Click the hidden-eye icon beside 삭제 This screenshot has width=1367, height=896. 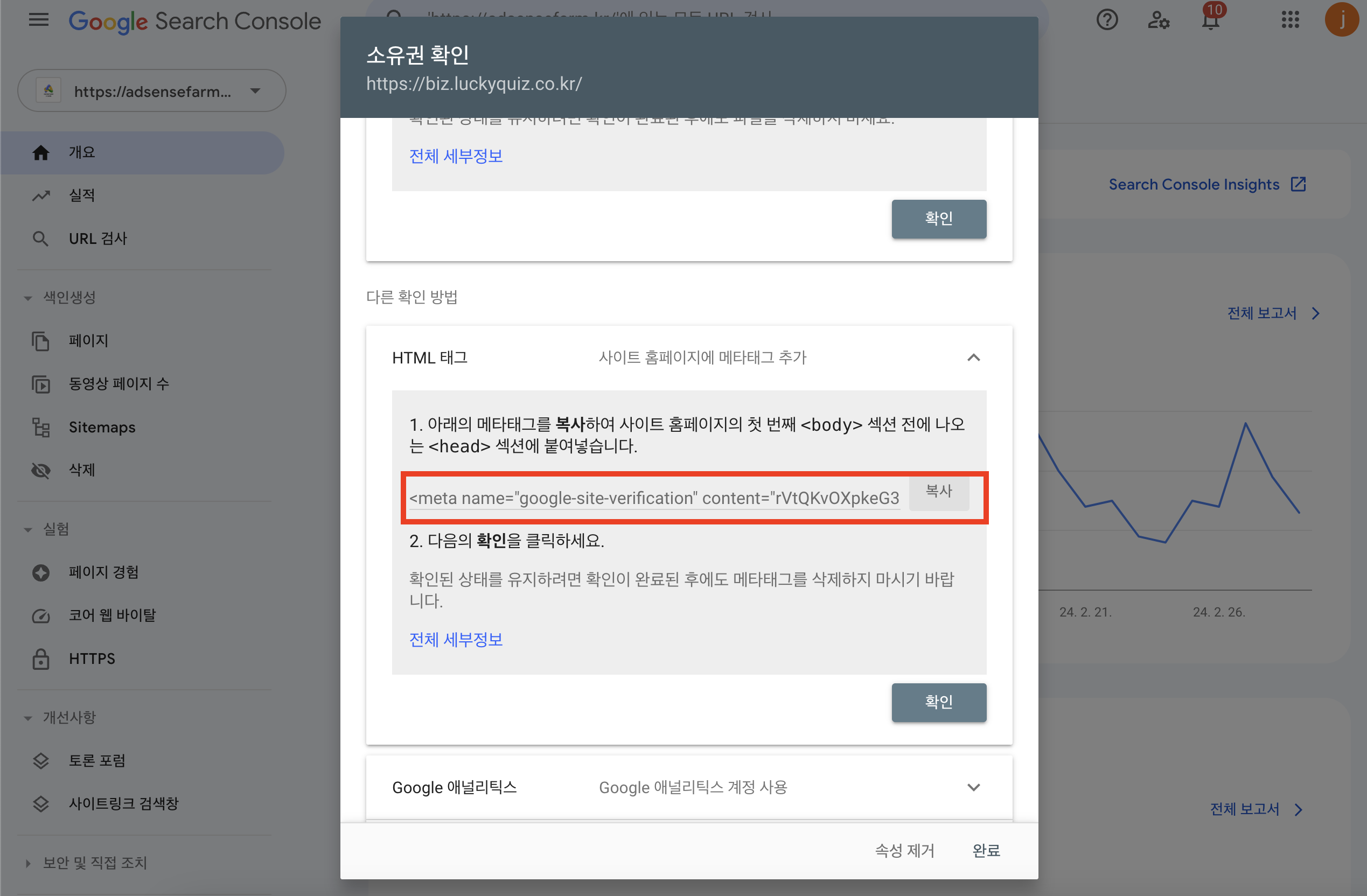point(41,471)
